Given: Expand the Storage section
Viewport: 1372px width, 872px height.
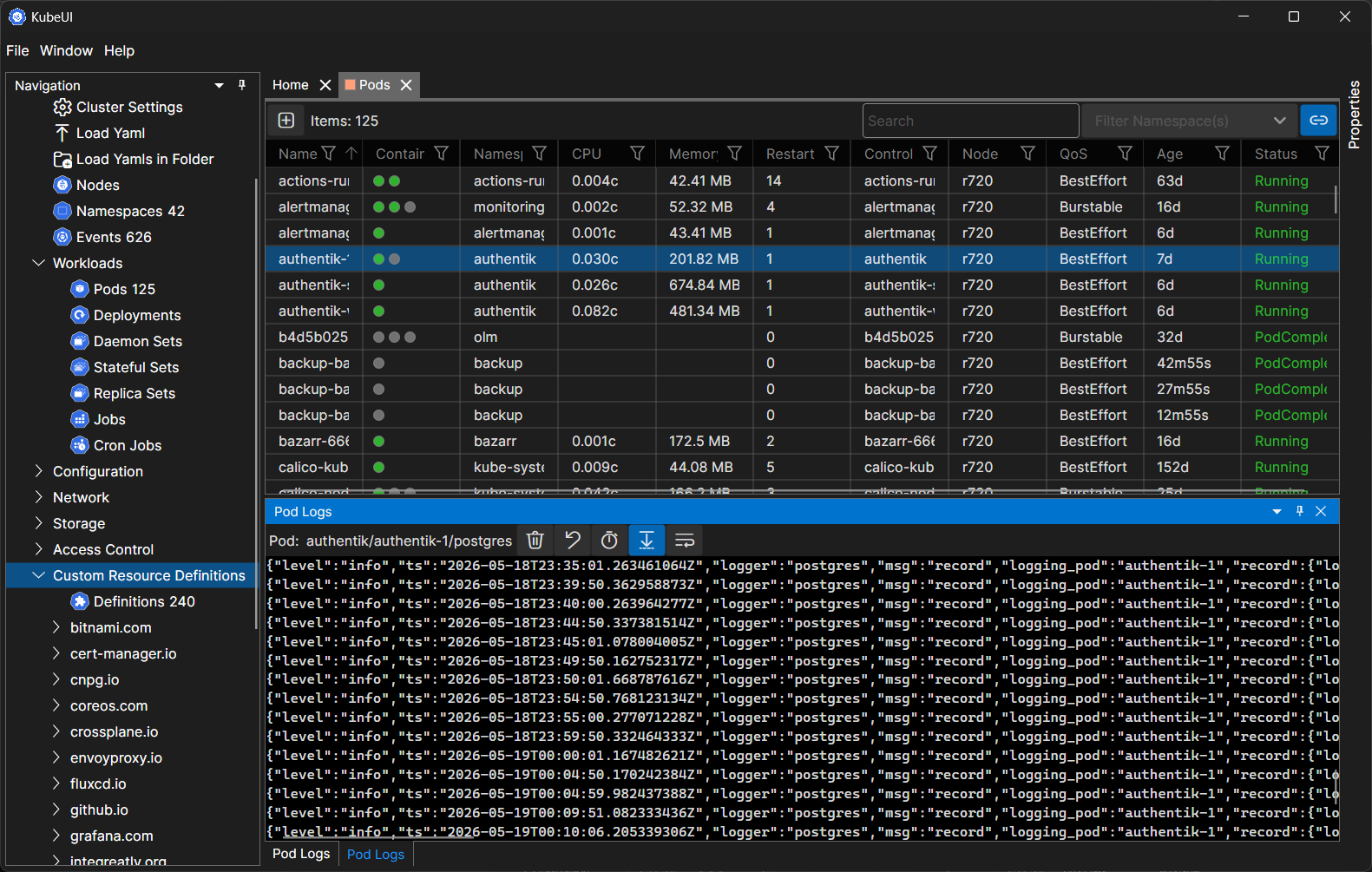Looking at the screenshot, I should pos(38,523).
